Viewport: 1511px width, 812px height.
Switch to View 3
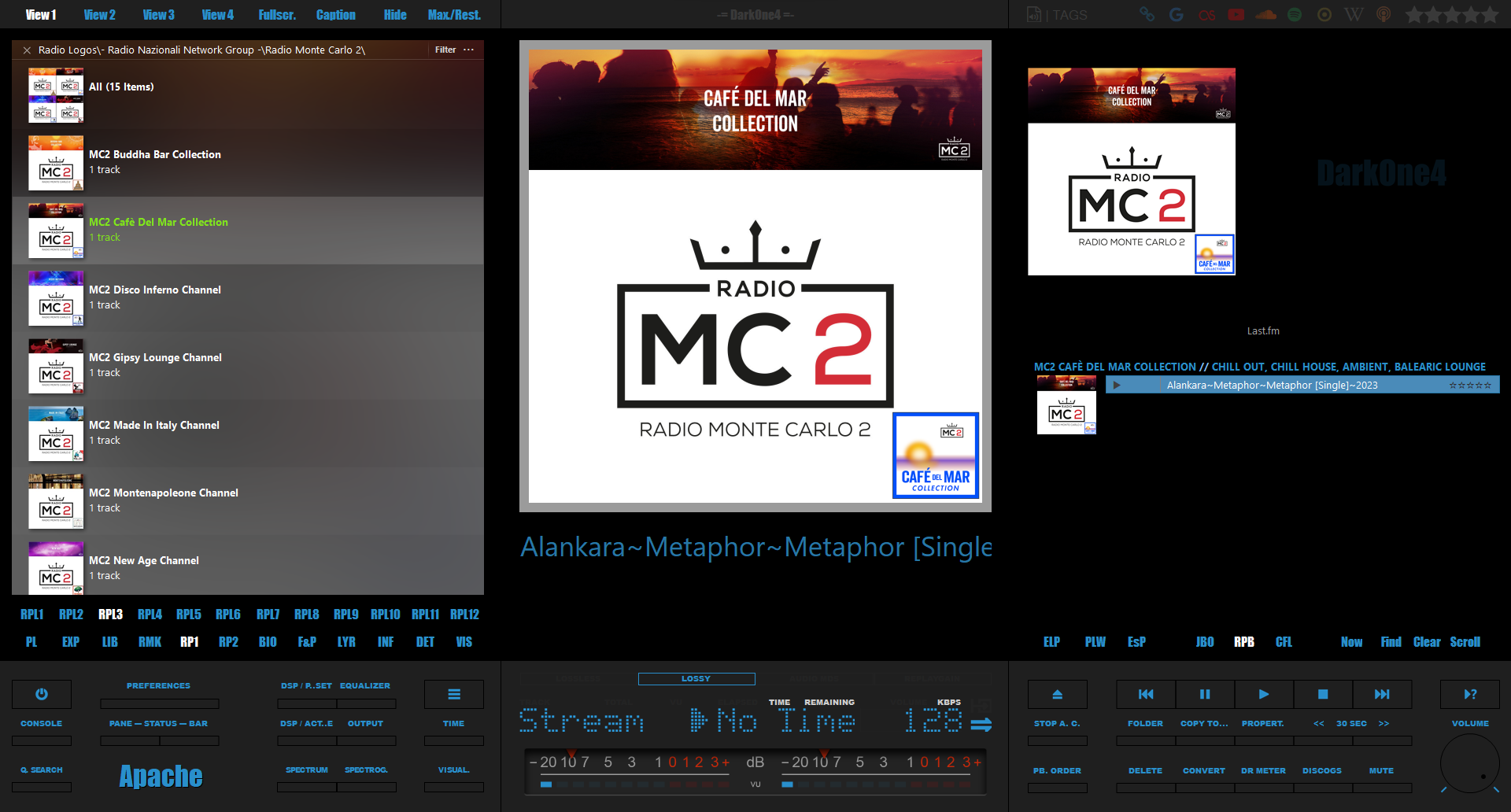pyautogui.click(x=159, y=14)
